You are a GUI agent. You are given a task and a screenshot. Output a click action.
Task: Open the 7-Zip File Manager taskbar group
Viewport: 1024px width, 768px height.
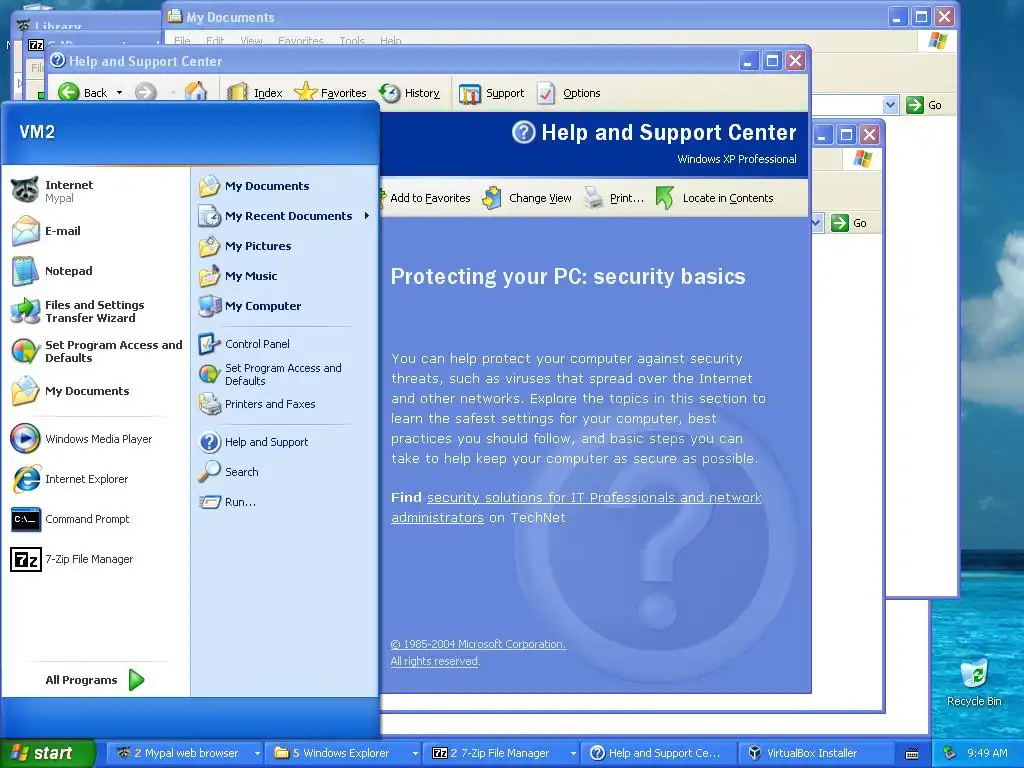point(502,753)
